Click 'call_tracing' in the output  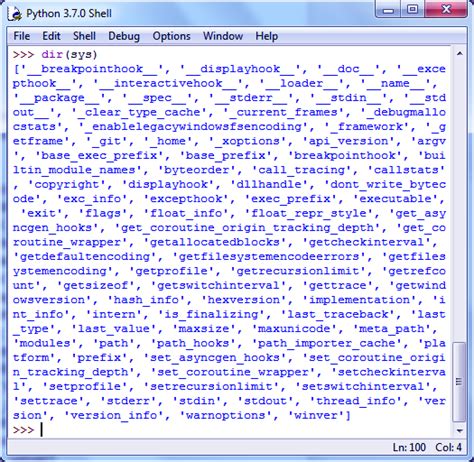(302, 170)
